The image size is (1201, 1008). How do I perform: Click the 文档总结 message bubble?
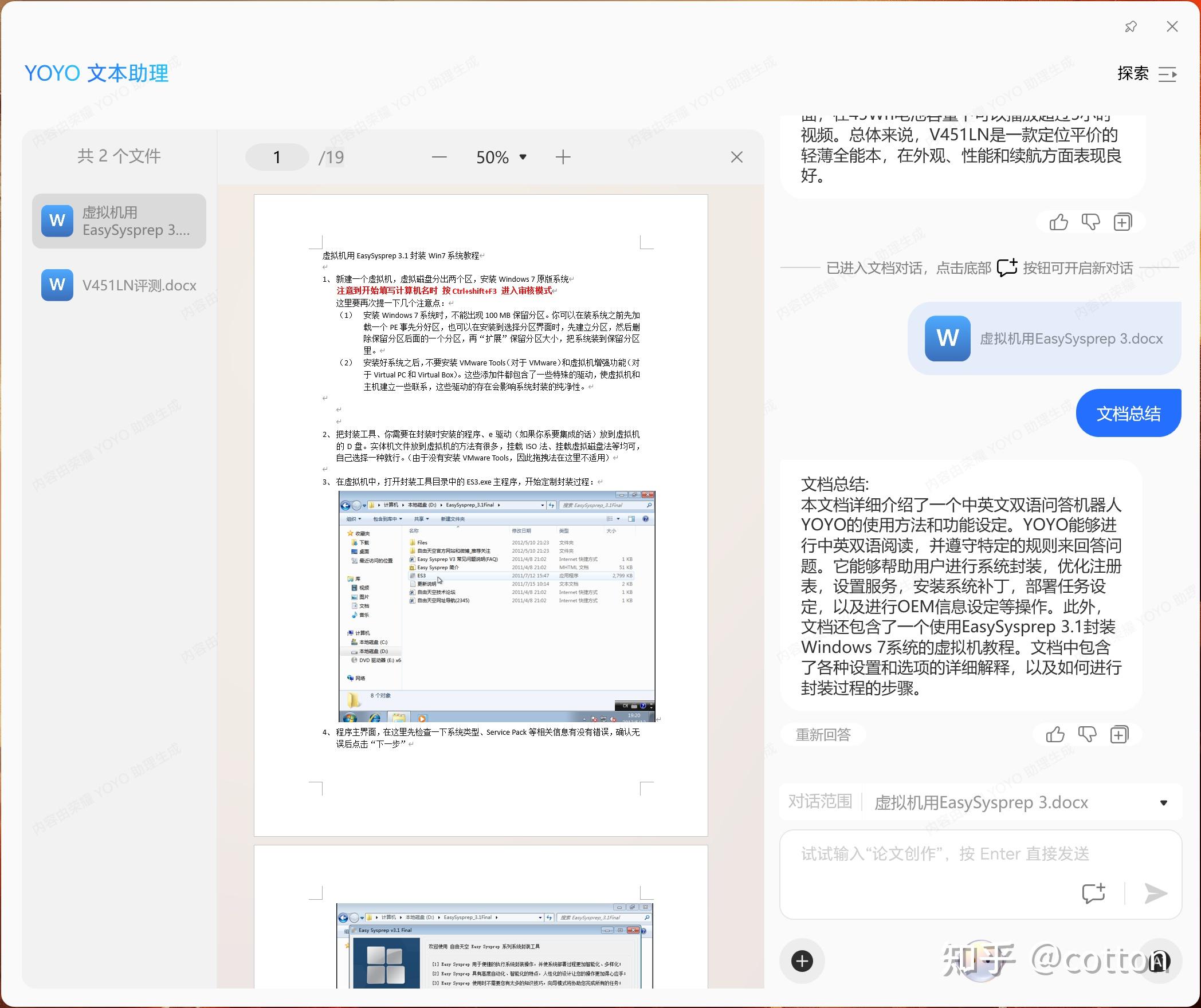[x=1129, y=413]
